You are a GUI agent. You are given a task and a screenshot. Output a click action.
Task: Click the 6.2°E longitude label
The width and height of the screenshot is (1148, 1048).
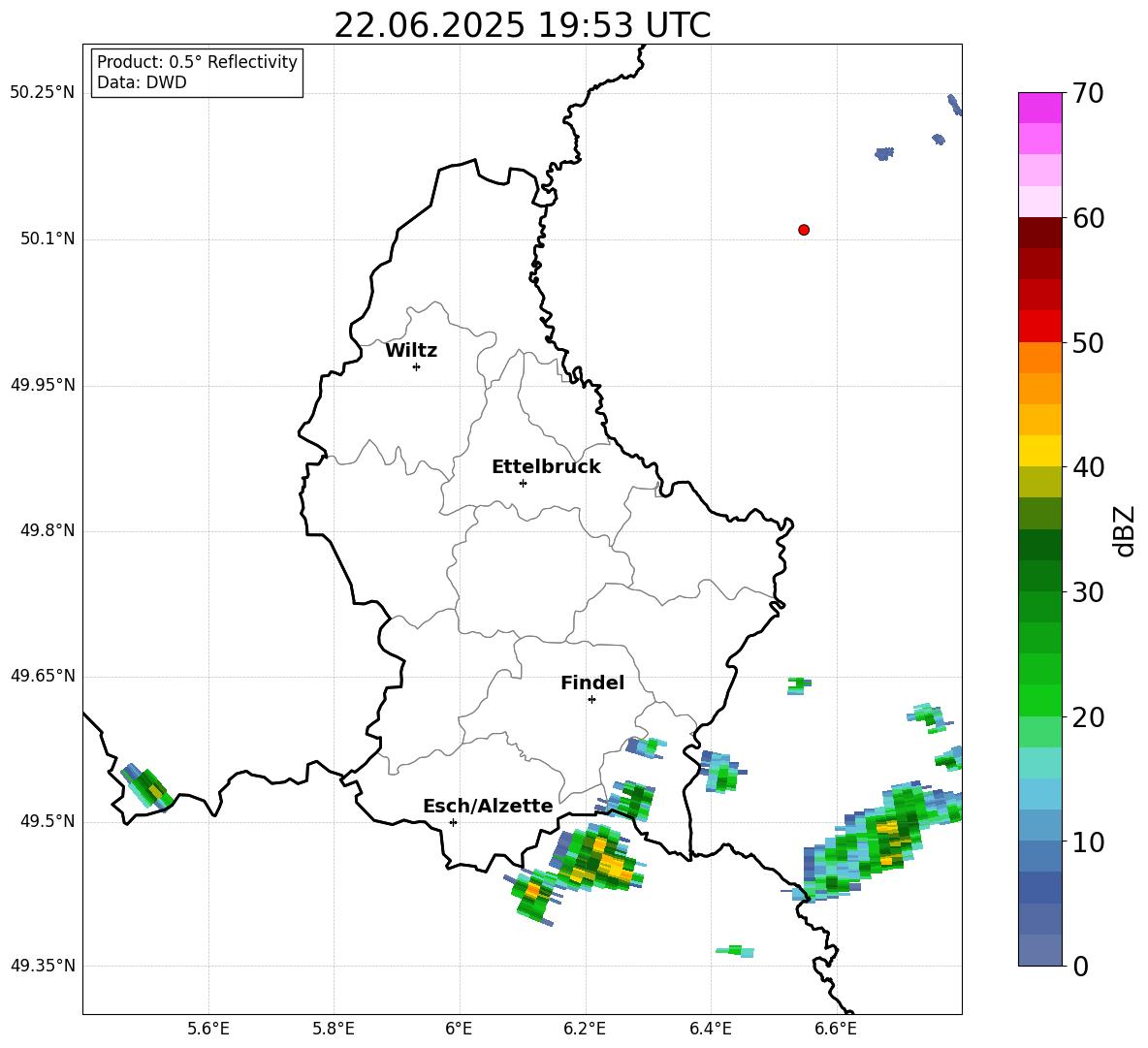(x=585, y=1029)
